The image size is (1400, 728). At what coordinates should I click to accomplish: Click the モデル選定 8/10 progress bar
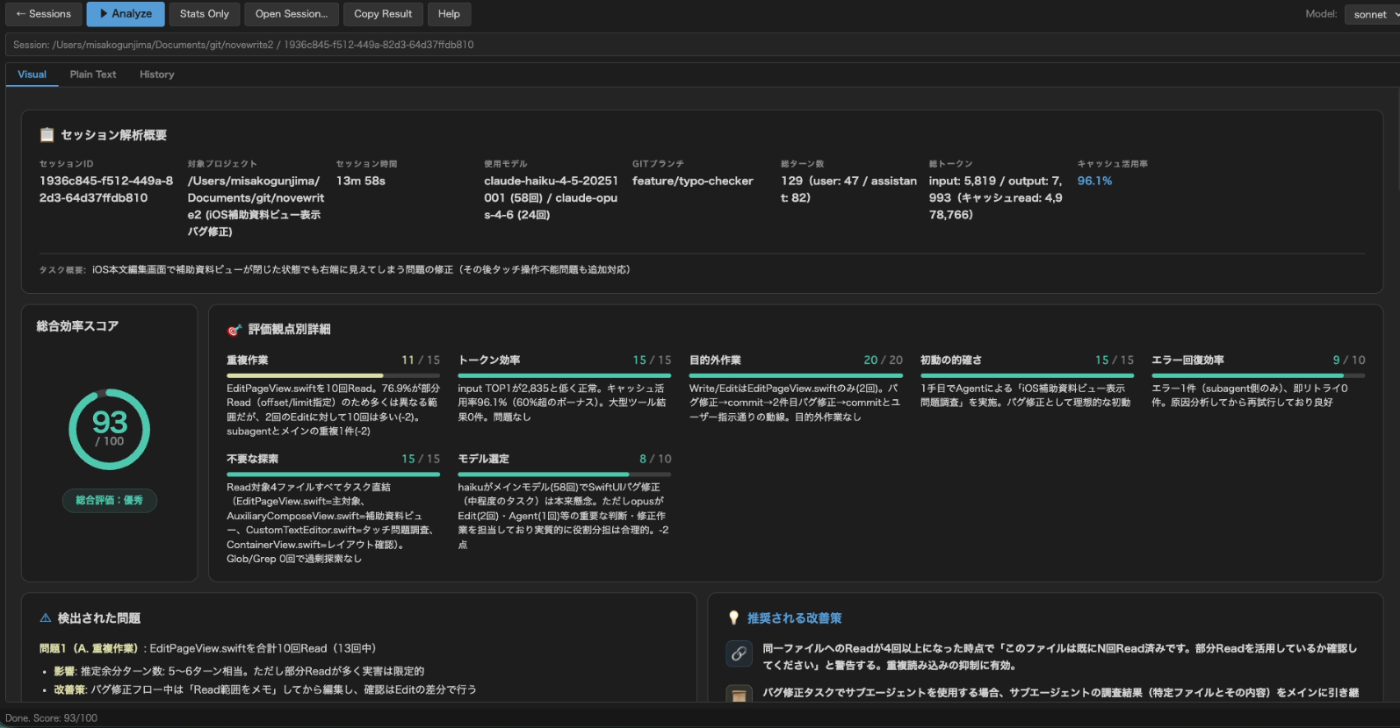click(564, 474)
